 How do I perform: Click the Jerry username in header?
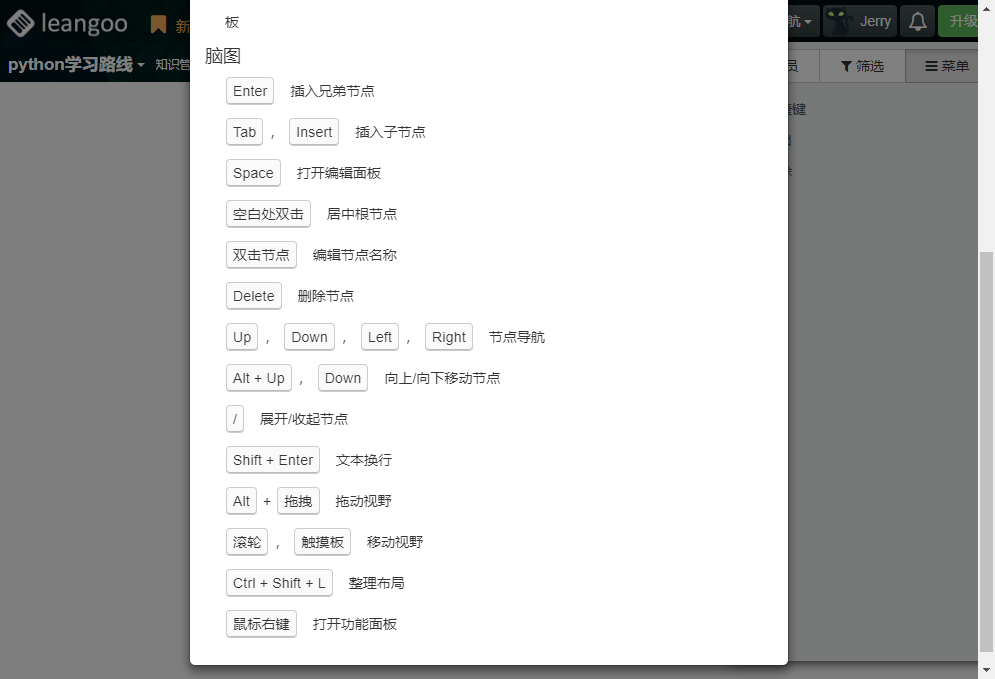[875, 22]
